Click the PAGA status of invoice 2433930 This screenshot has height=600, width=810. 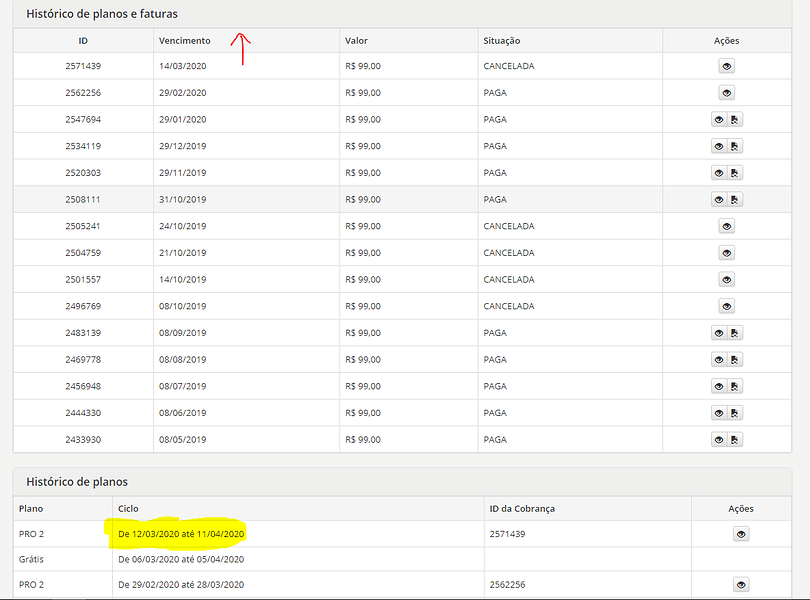[495, 440]
